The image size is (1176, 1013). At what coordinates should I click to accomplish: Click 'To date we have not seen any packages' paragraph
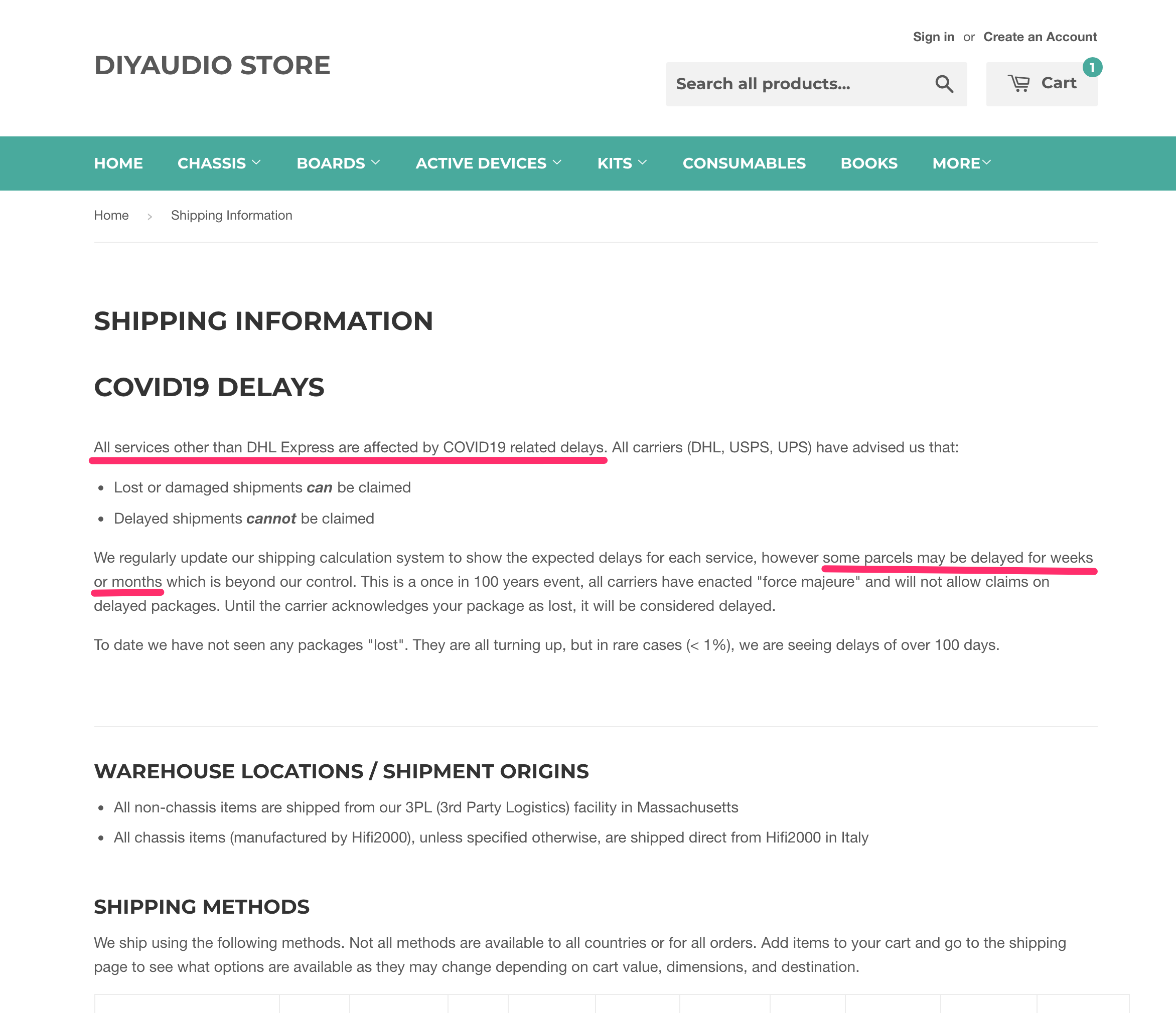pyautogui.click(x=546, y=645)
